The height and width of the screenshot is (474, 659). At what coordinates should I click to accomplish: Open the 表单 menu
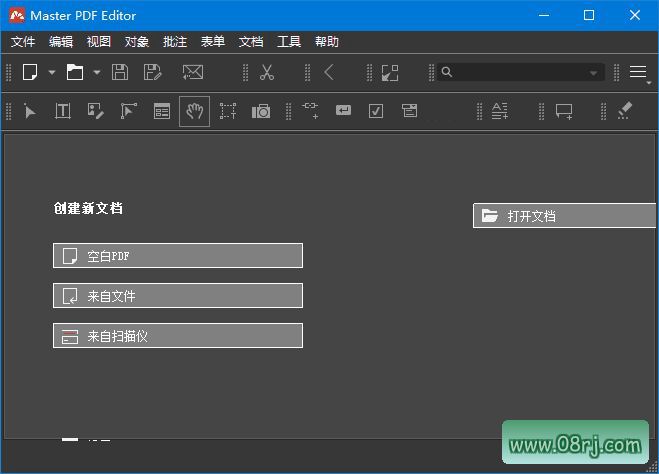click(213, 42)
